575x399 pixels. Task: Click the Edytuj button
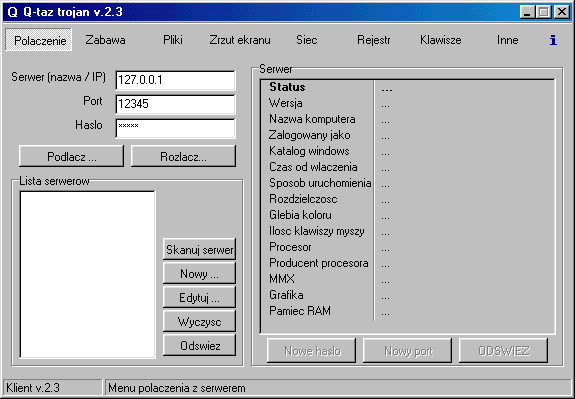199,297
